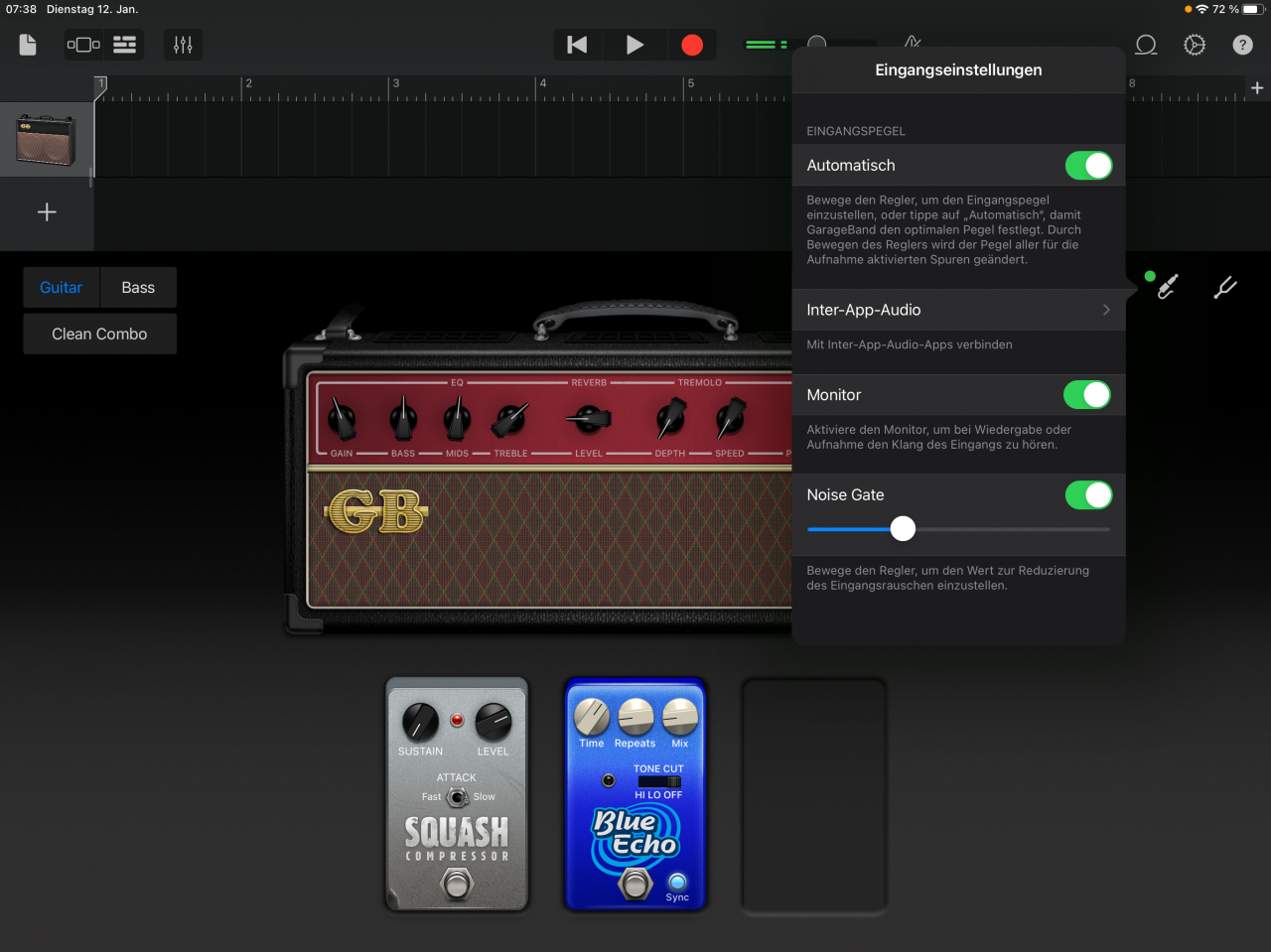Toggle the Squash Compressor footswitch
This screenshot has width=1271, height=952.
[457, 883]
